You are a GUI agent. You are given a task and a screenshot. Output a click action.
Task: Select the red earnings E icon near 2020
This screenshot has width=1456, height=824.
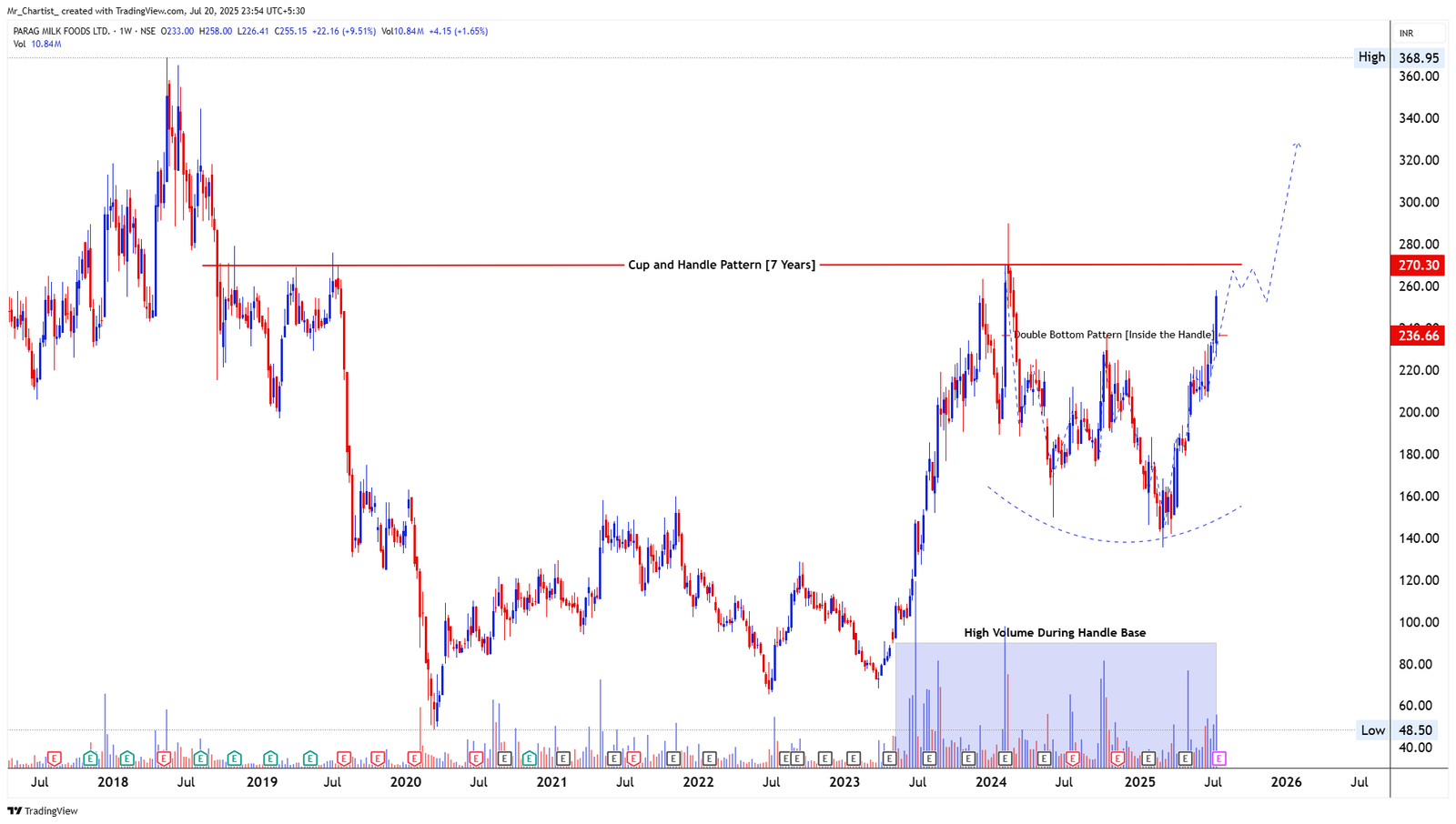pyautogui.click(x=414, y=758)
